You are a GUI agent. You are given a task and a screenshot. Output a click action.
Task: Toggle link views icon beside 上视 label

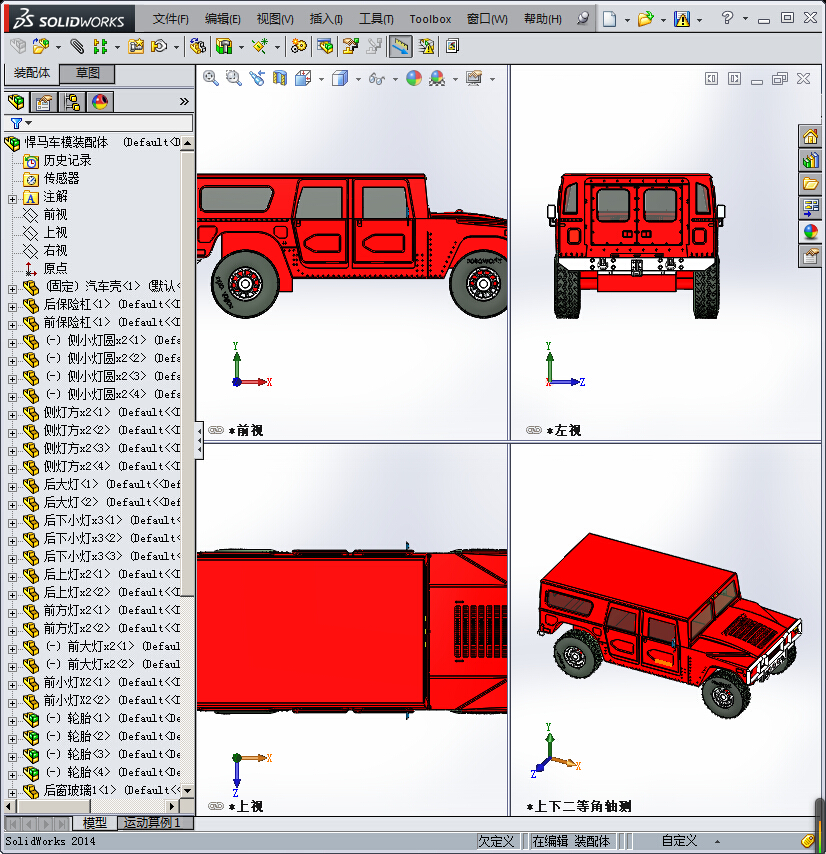[216, 806]
